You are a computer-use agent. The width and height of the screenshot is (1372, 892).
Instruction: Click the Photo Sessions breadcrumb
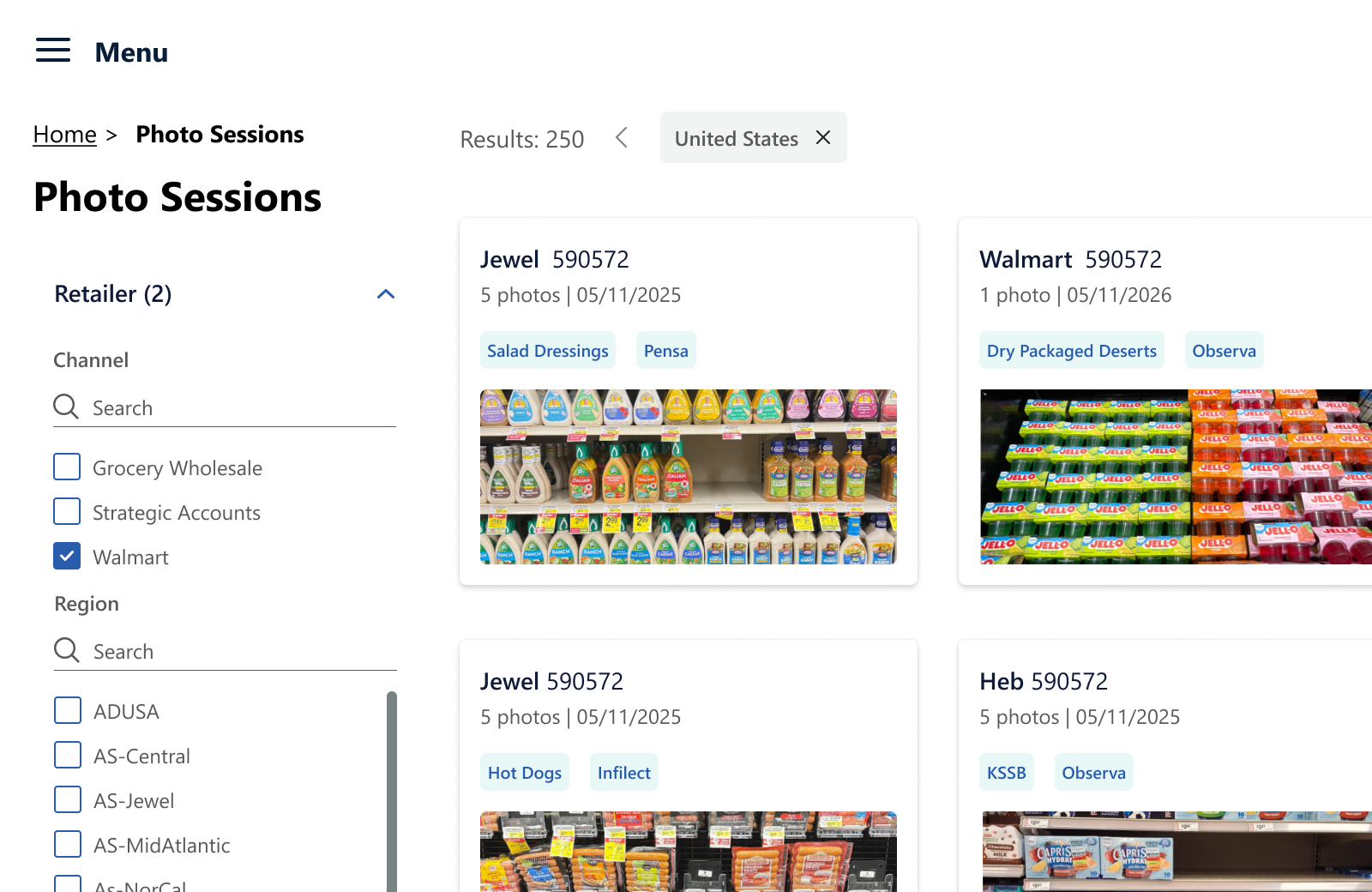(220, 135)
